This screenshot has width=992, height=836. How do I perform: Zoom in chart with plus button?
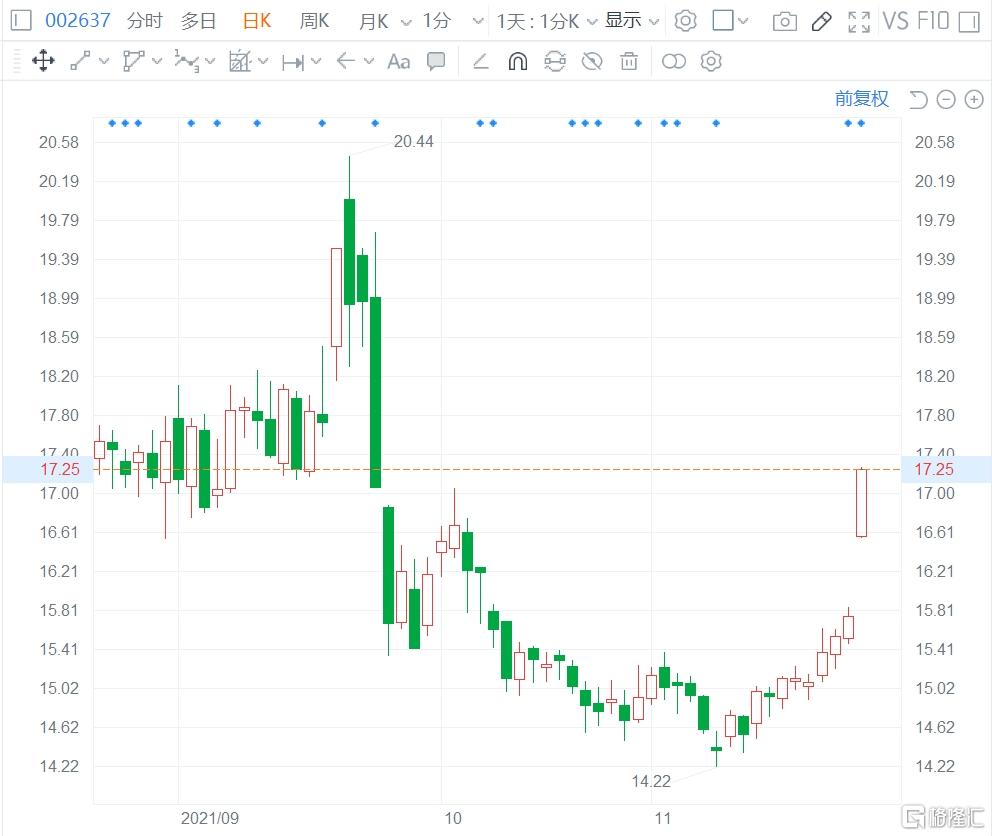pos(974,99)
